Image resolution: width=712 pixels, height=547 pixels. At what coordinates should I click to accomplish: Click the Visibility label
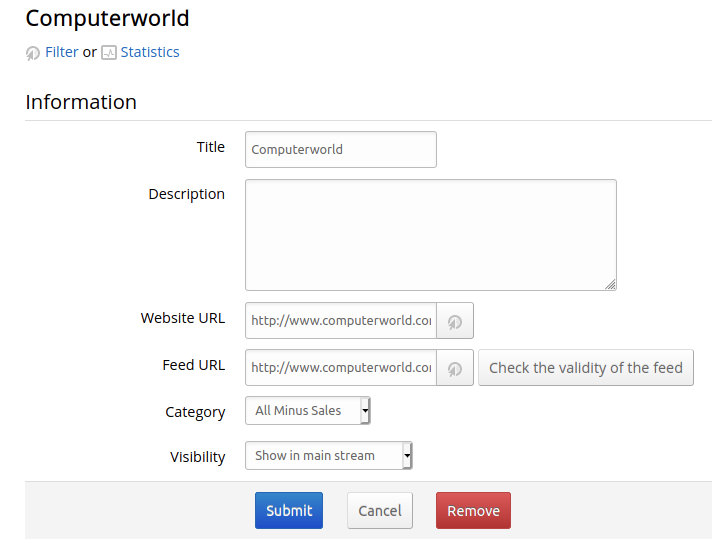click(198, 457)
